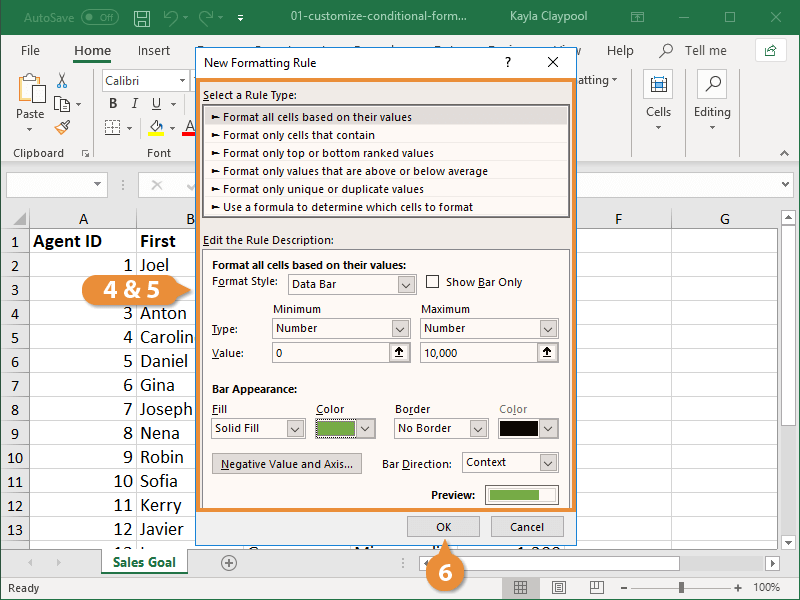Viewport: 800px width, 600px height.
Task: Open the Format Style dropdown
Action: [x=352, y=284]
